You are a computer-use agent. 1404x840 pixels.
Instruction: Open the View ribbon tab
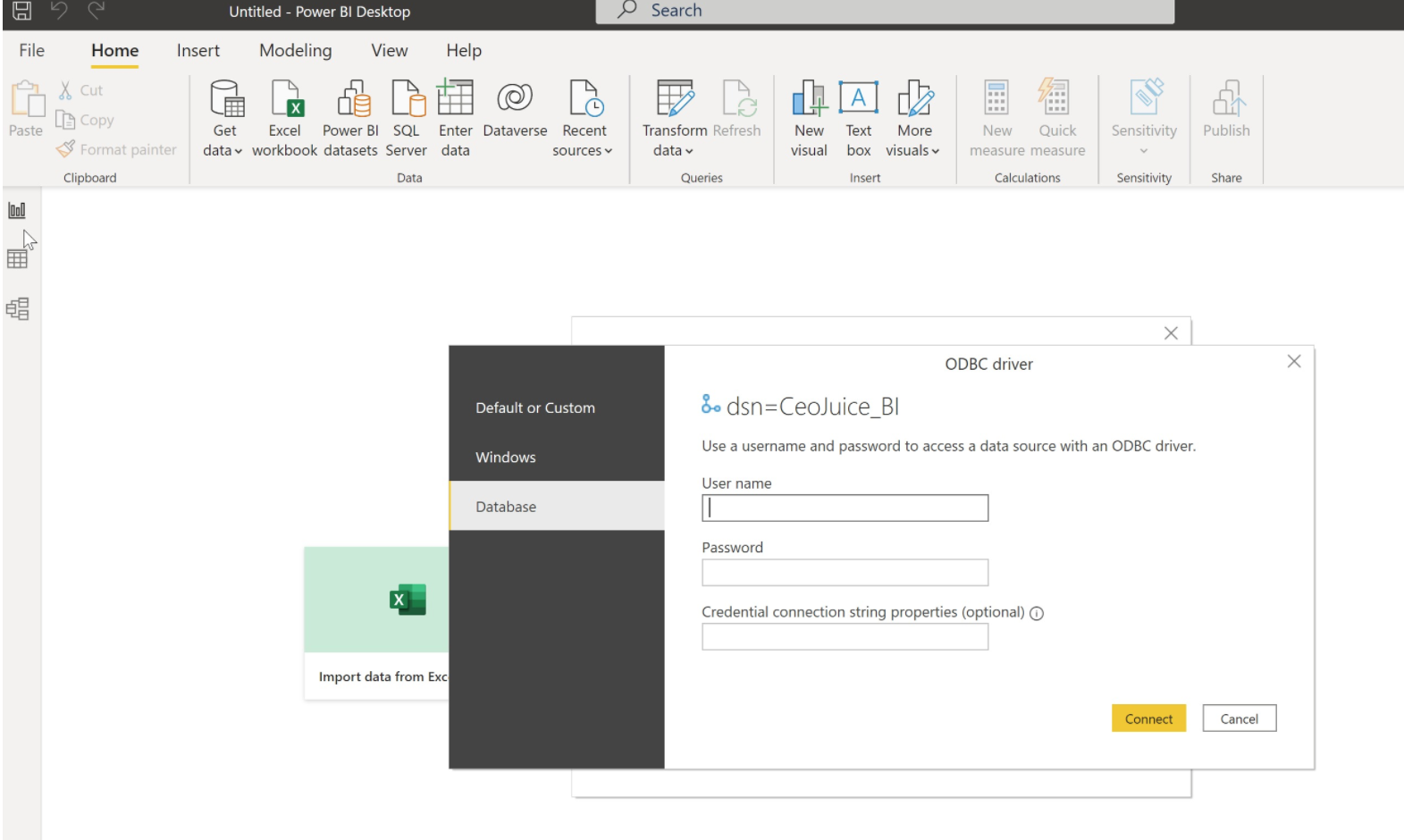[x=389, y=51]
